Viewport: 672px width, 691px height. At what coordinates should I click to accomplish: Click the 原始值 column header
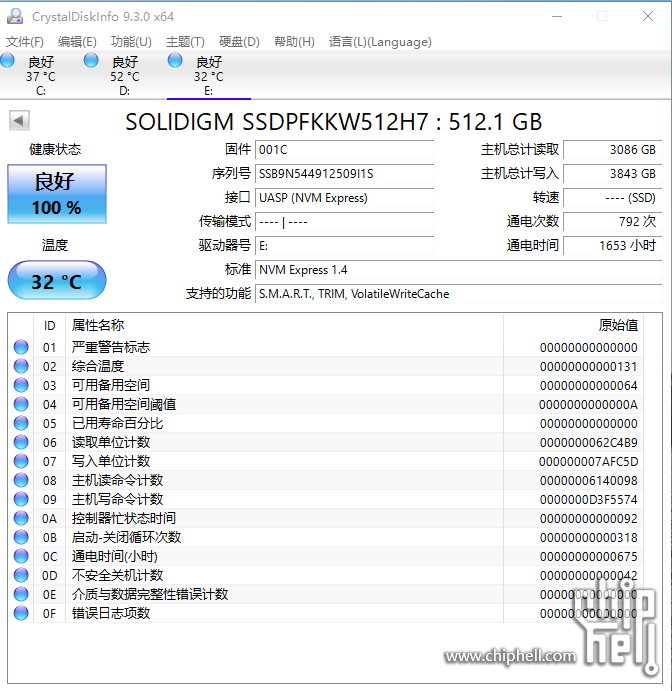coord(573,326)
